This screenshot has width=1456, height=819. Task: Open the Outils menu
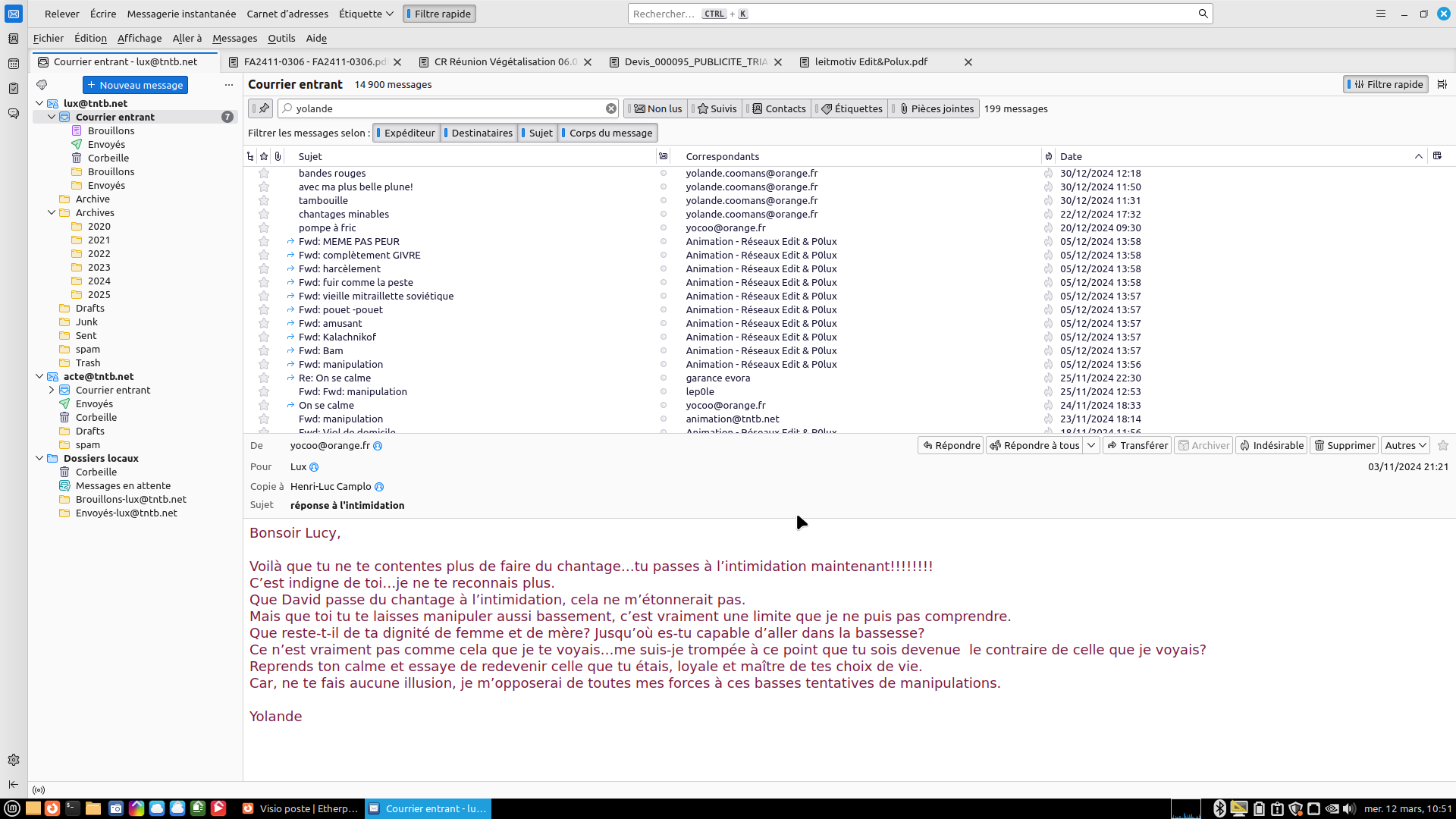click(281, 38)
